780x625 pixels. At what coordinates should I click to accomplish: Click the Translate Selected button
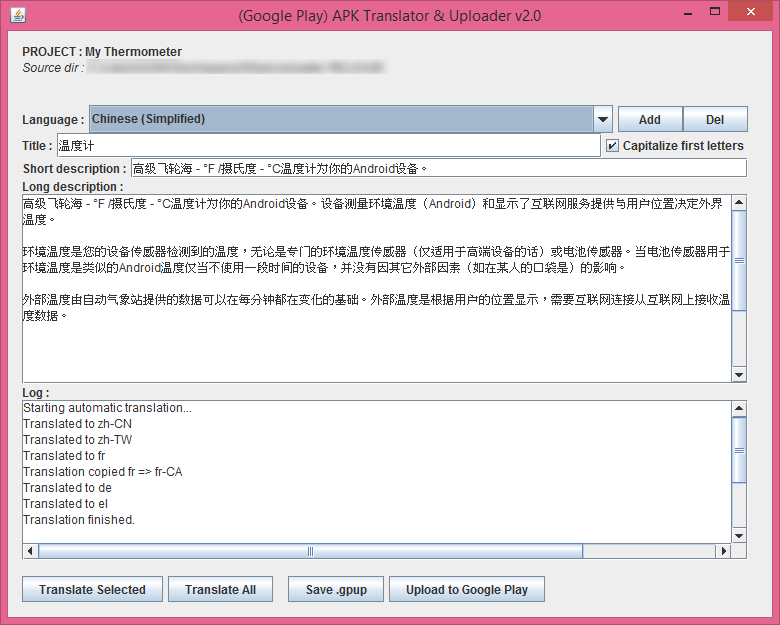click(93, 589)
